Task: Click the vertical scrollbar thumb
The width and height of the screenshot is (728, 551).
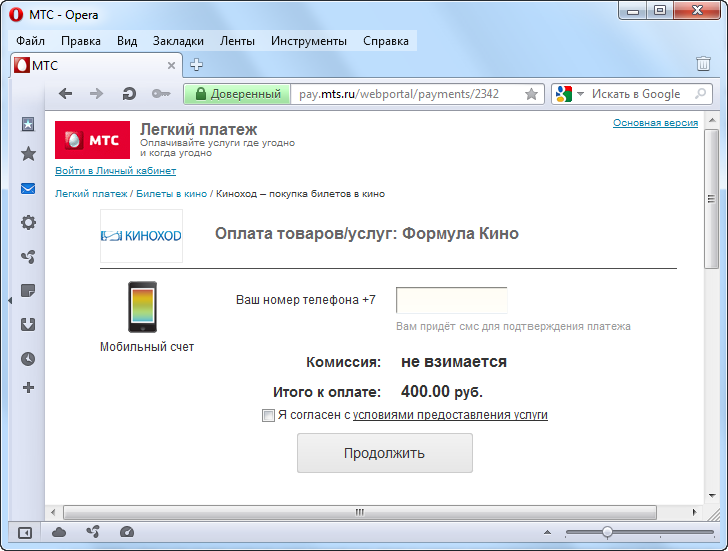Action: 711,199
